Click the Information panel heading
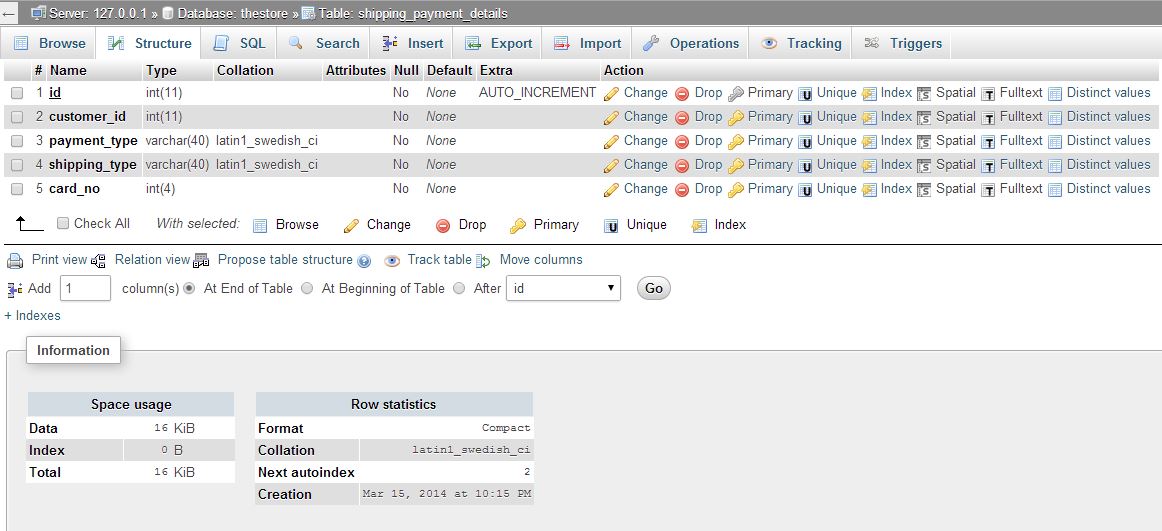 pyautogui.click(x=73, y=350)
